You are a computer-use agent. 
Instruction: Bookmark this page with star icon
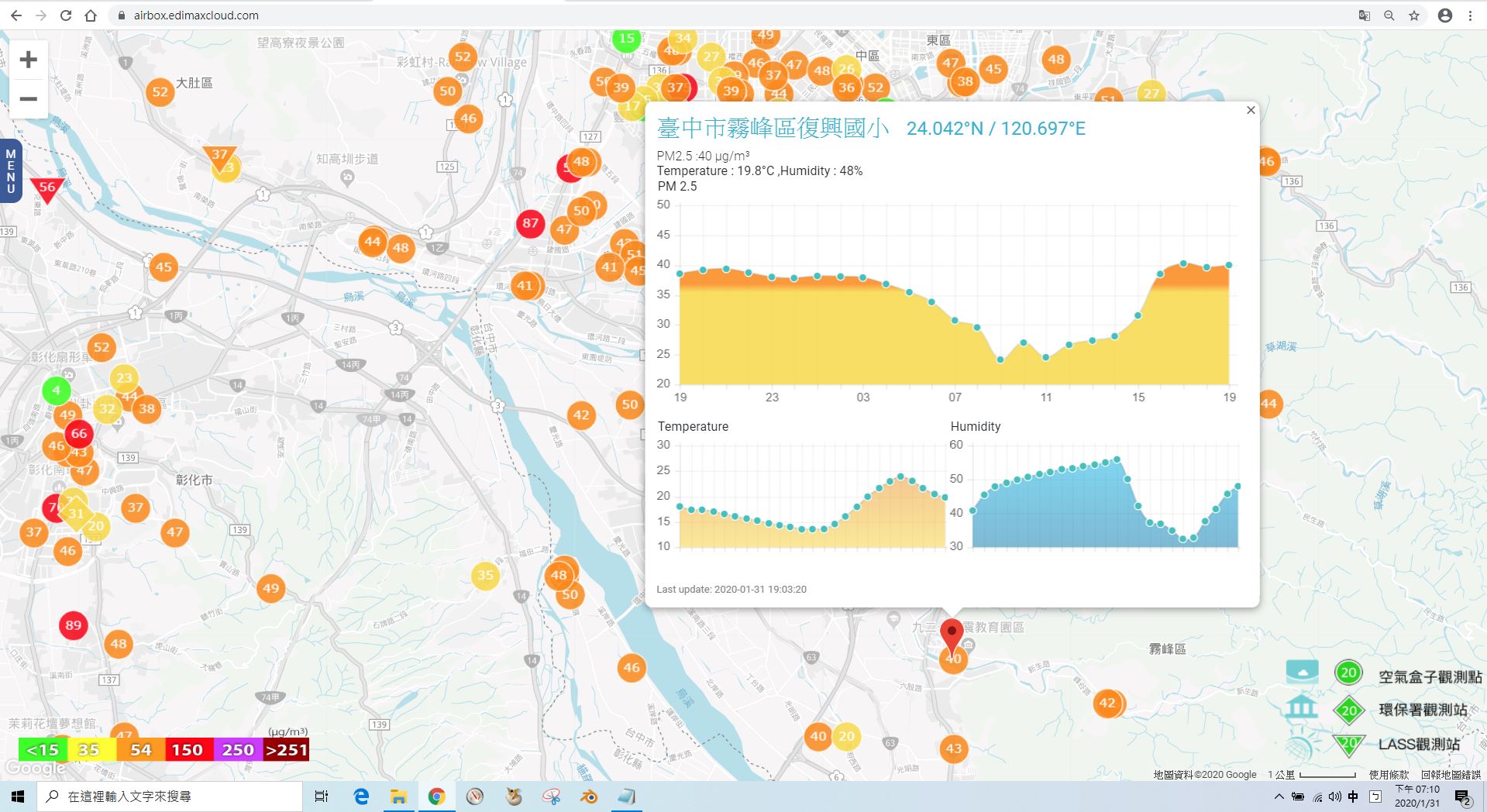1414,15
